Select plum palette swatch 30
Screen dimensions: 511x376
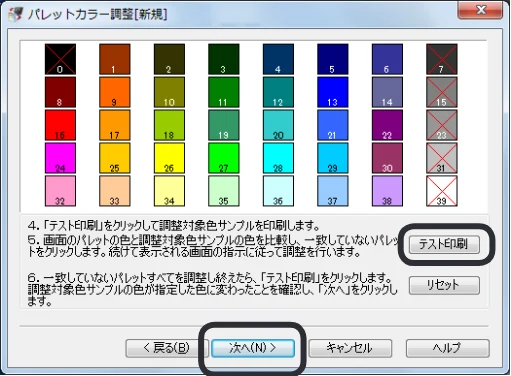click(387, 158)
